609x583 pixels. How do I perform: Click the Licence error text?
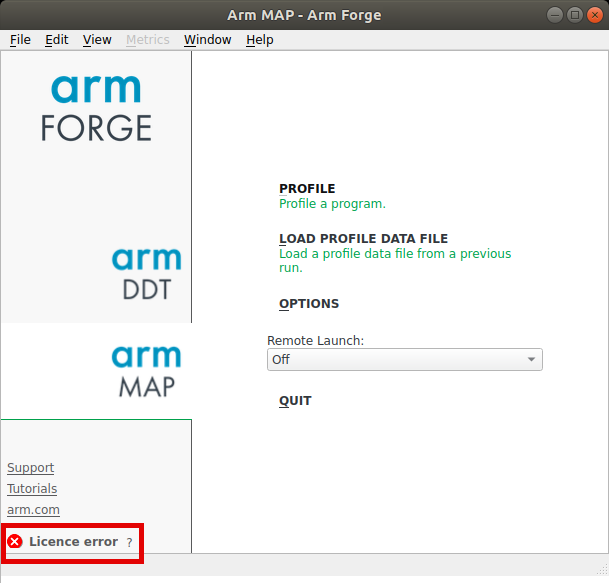point(73,541)
